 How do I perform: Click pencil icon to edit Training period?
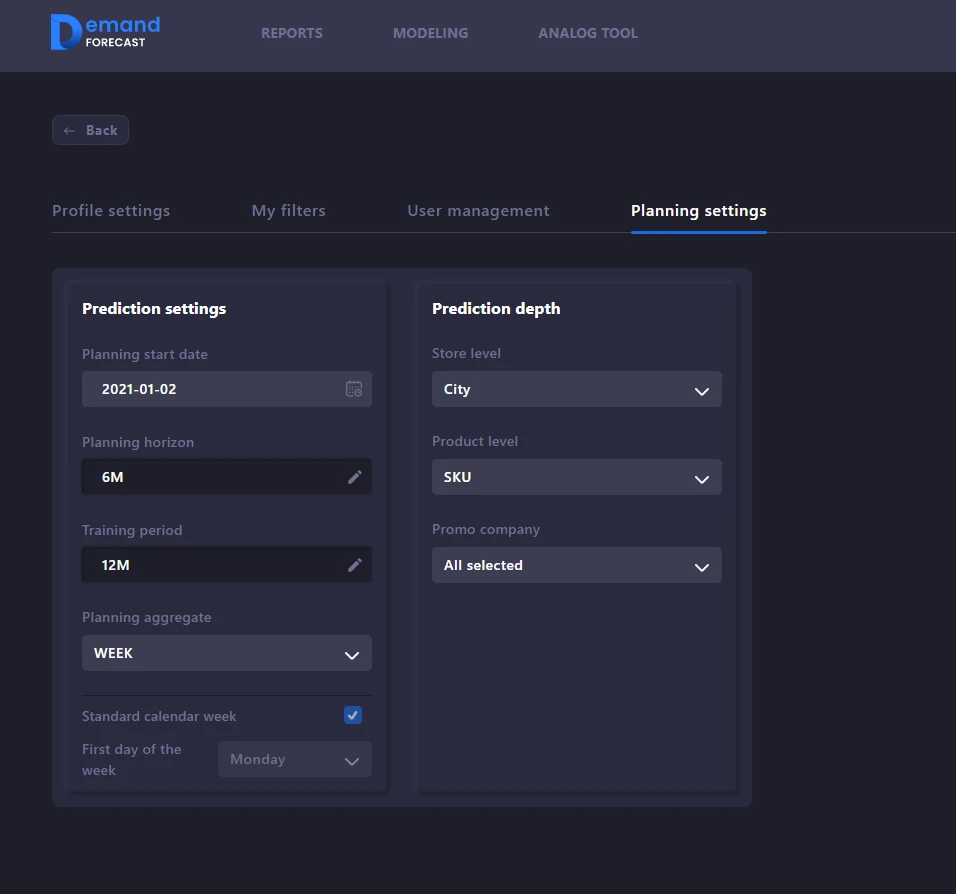[354, 565]
